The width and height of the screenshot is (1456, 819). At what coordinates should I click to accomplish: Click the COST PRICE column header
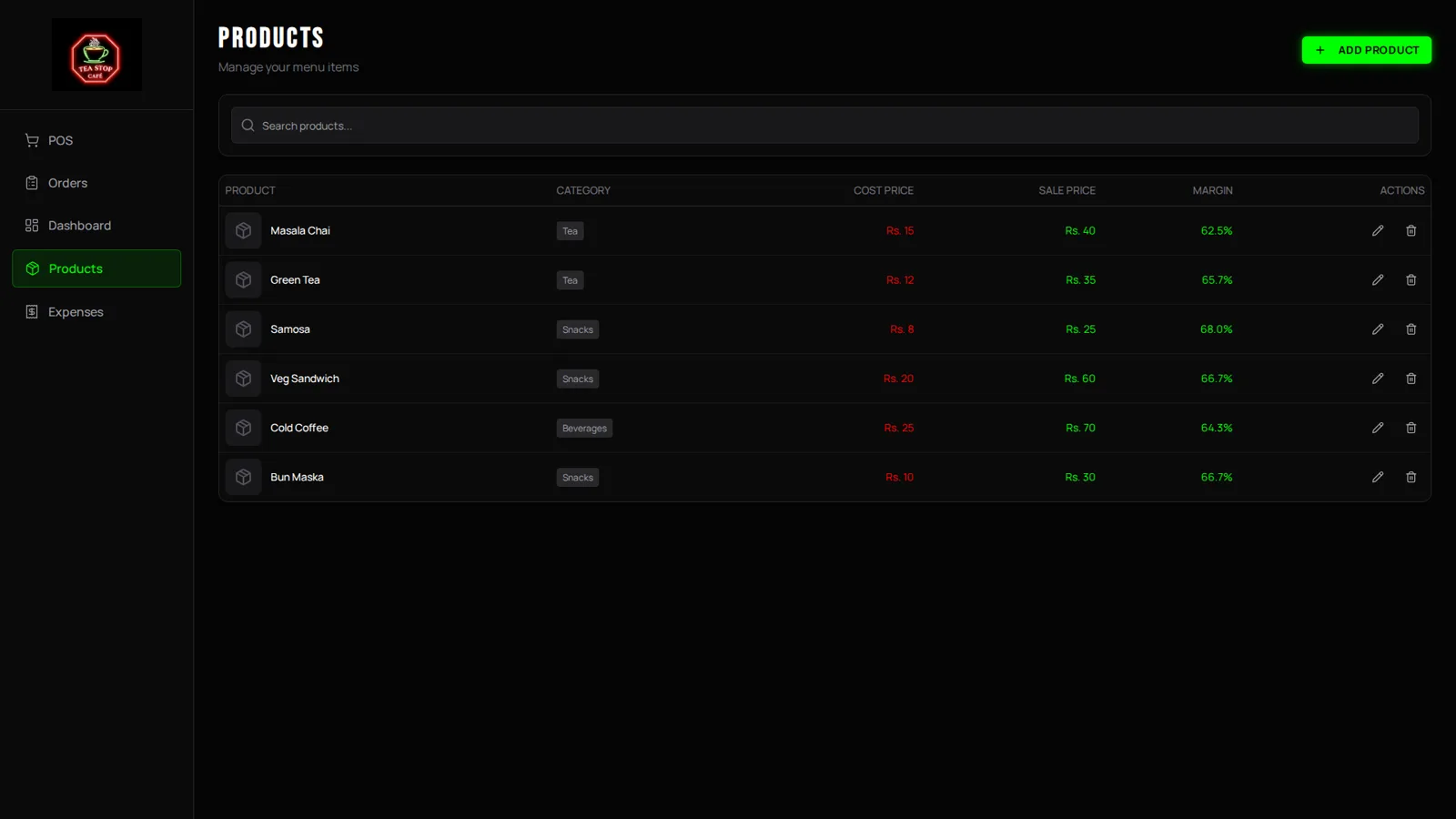pyautogui.click(x=884, y=190)
